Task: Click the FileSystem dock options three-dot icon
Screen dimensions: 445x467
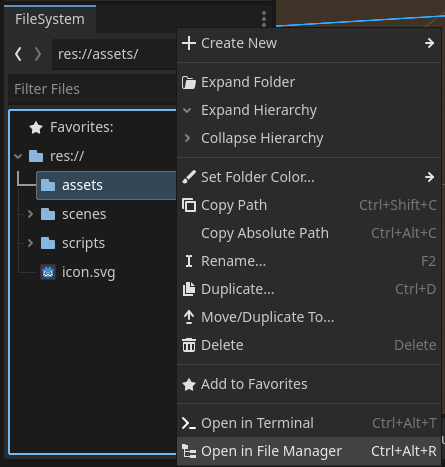Action: (264, 19)
